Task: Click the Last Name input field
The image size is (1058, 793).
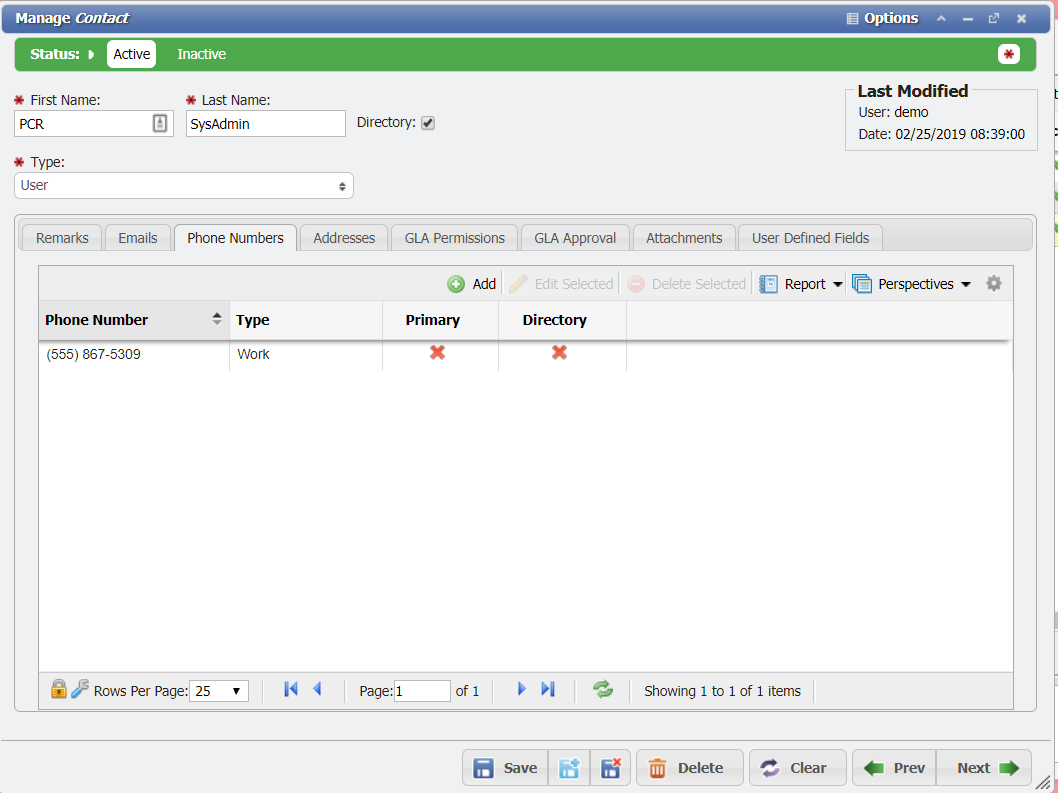Action: [x=265, y=123]
